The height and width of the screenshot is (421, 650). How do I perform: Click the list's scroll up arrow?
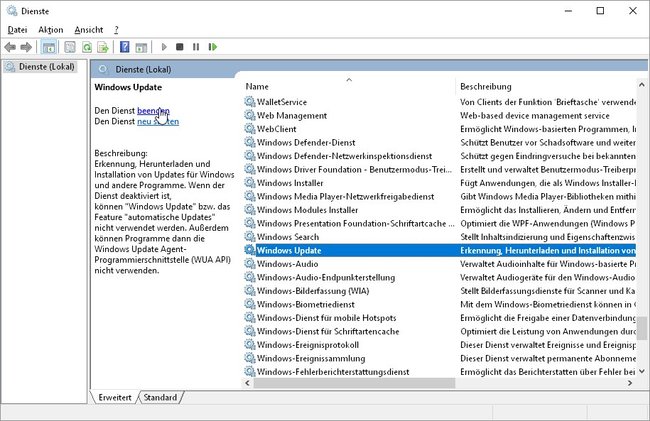[642, 85]
